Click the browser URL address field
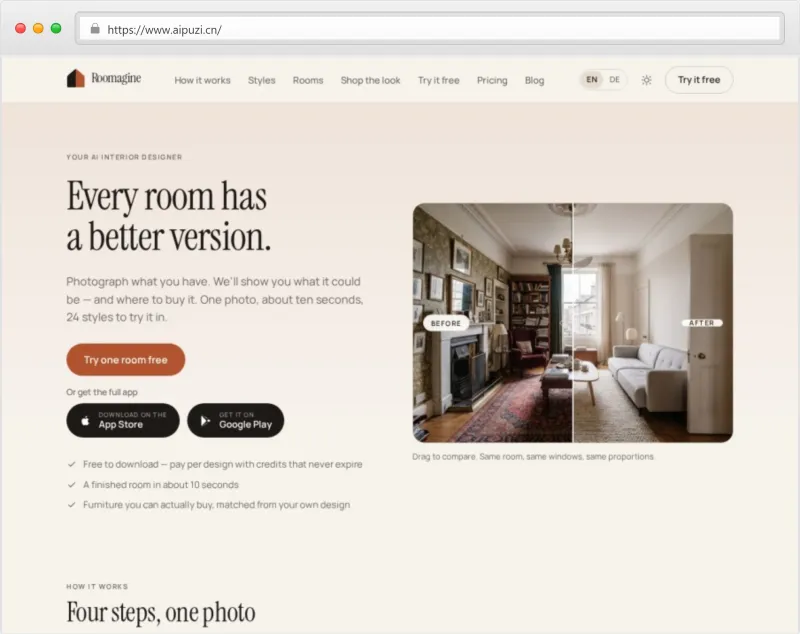 [x=430, y=29]
